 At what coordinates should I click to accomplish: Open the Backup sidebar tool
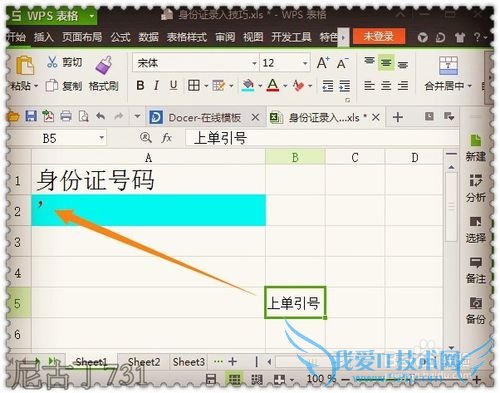pos(476,311)
